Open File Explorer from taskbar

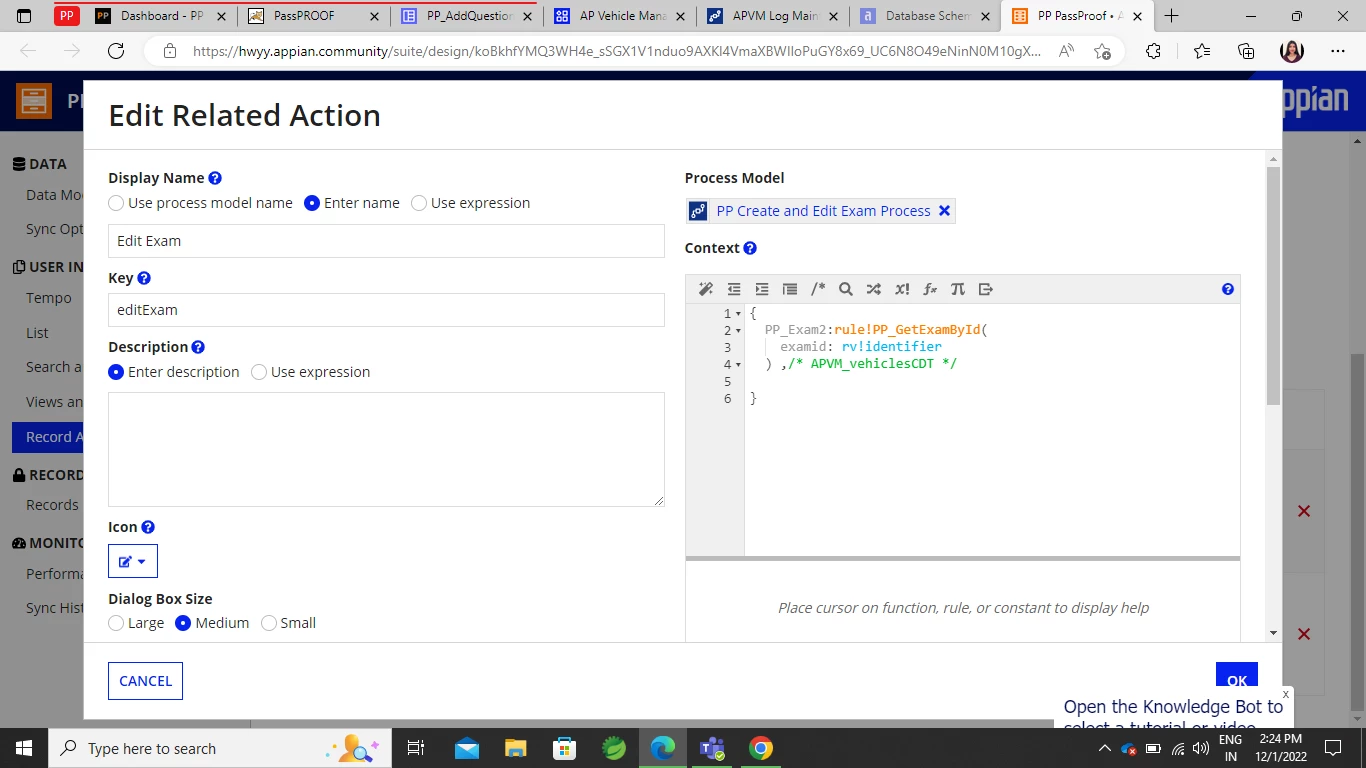click(515, 748)
